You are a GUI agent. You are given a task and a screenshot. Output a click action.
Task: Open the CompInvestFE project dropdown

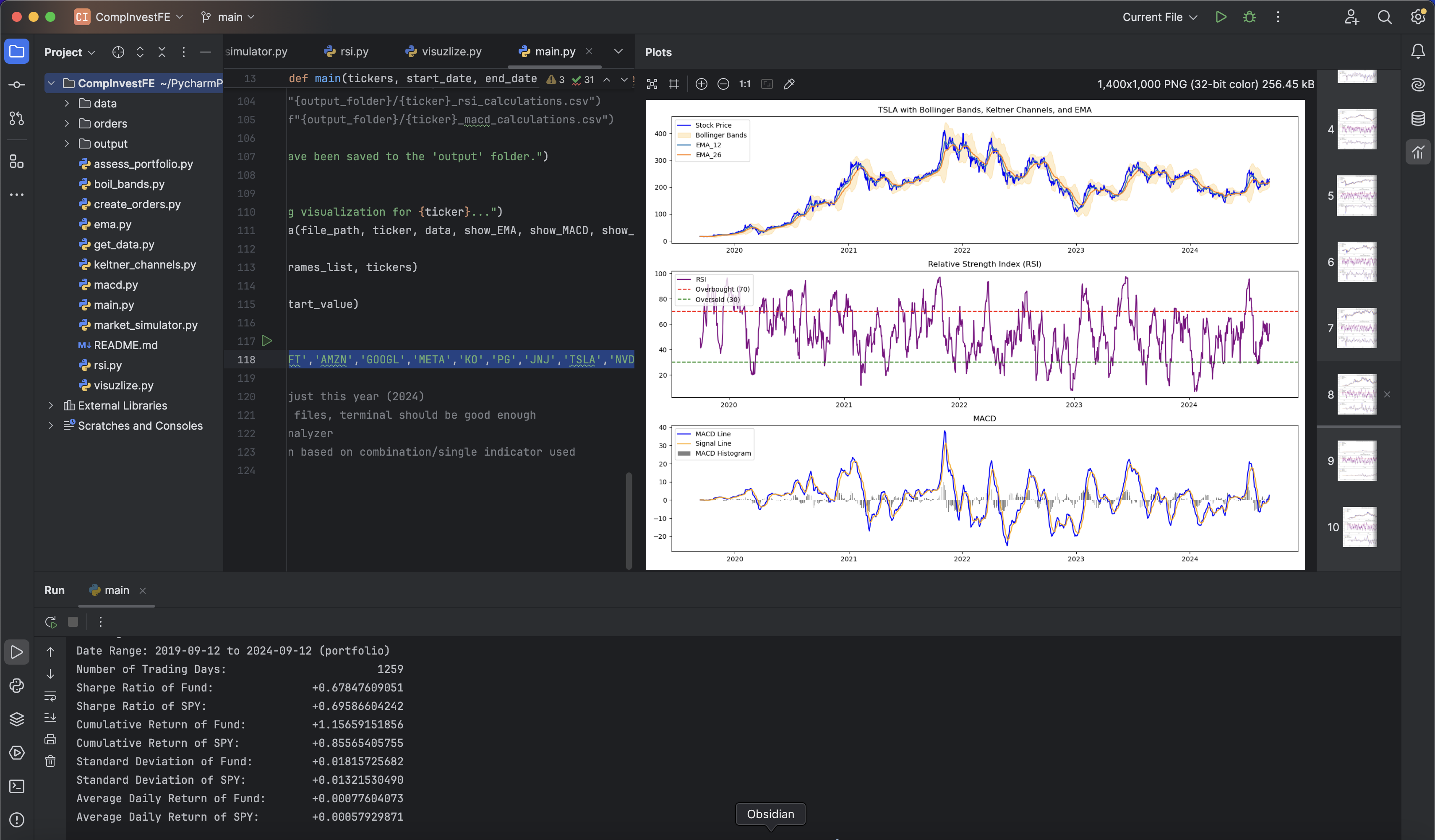[x=129, y=17]
